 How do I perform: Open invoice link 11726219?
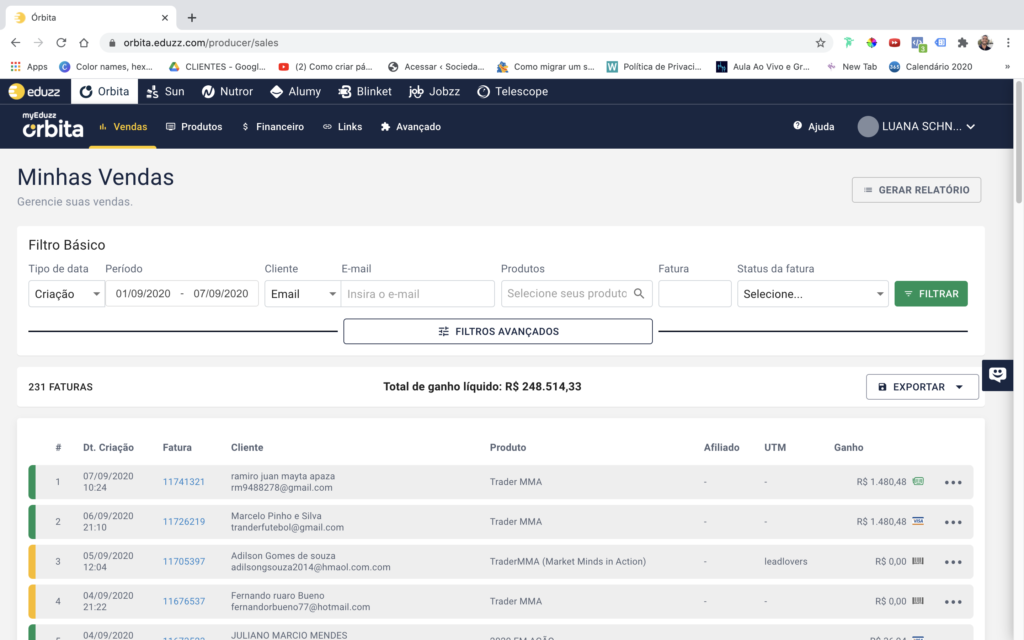184,522
